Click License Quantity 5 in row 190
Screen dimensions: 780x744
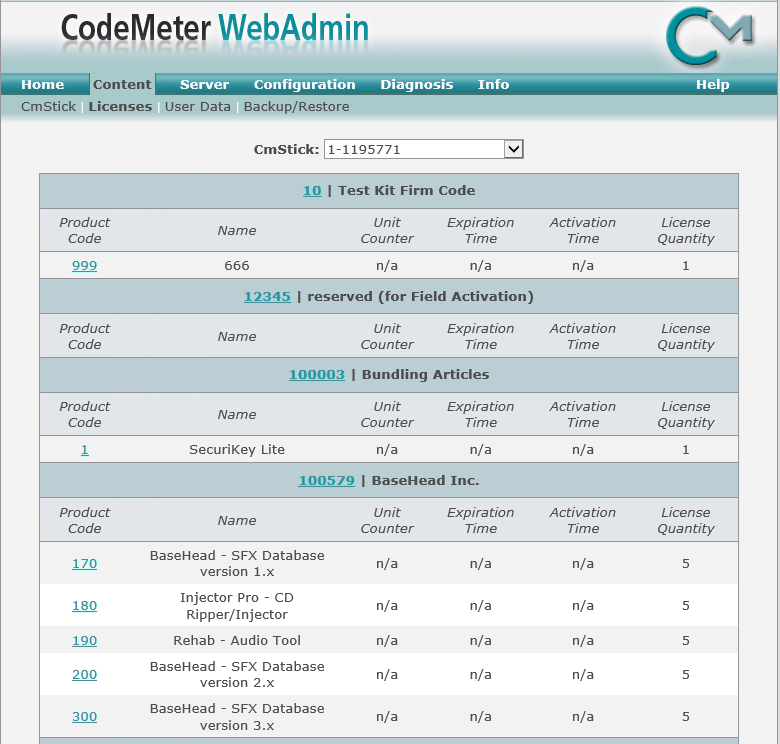coord(685,640)
